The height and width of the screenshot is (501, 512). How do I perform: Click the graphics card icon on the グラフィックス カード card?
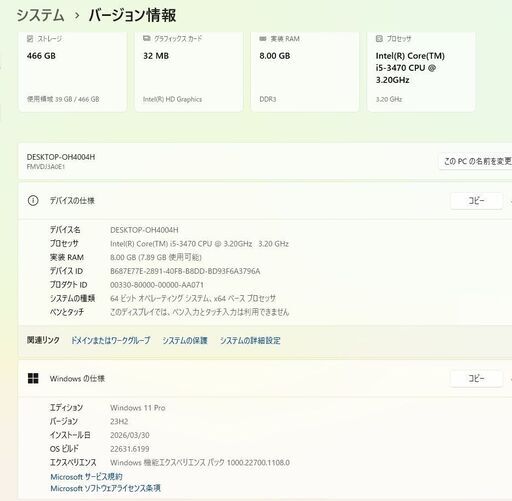coord(146,38)
